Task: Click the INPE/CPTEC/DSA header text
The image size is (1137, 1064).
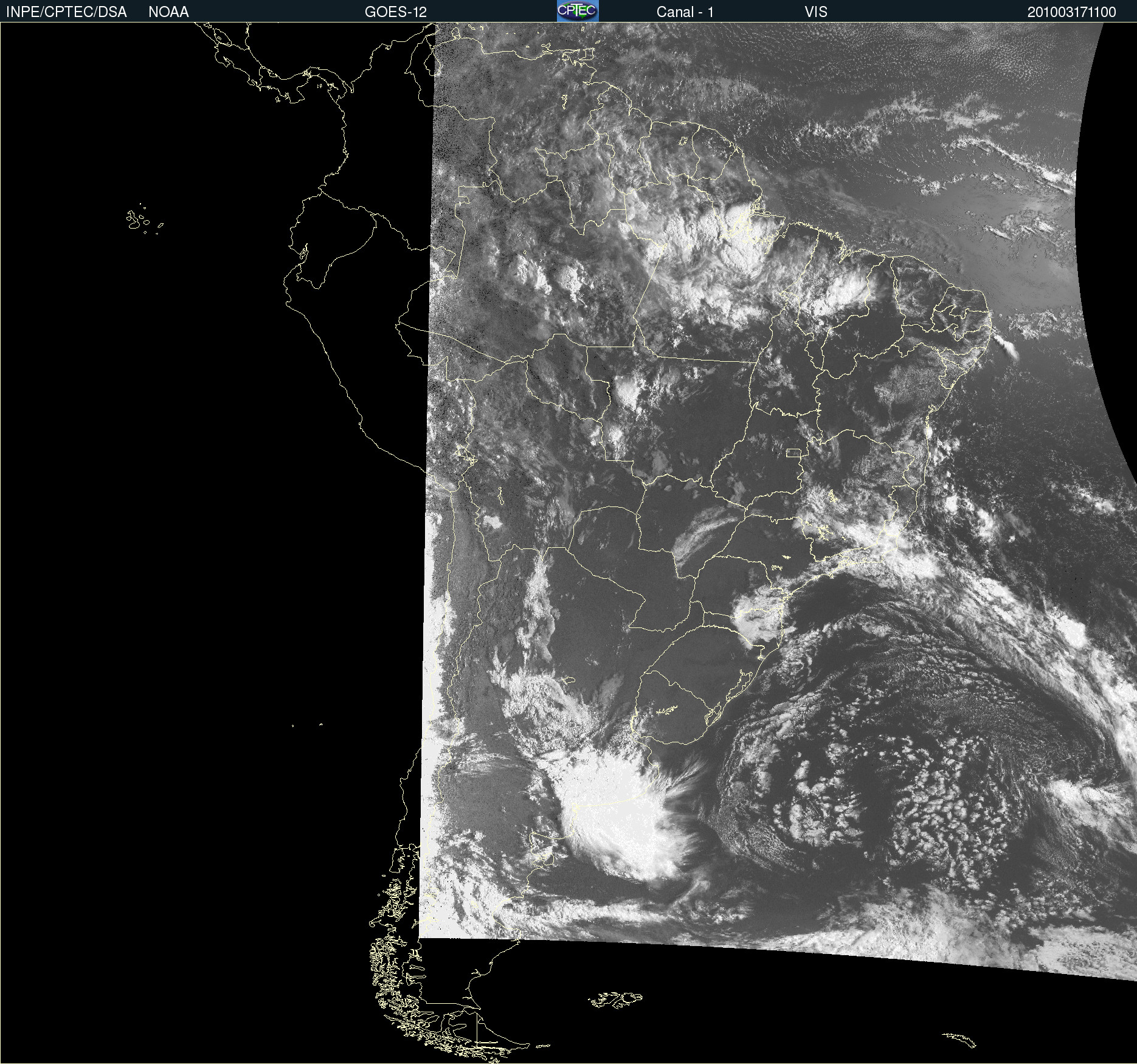Action: pos(66,12)
